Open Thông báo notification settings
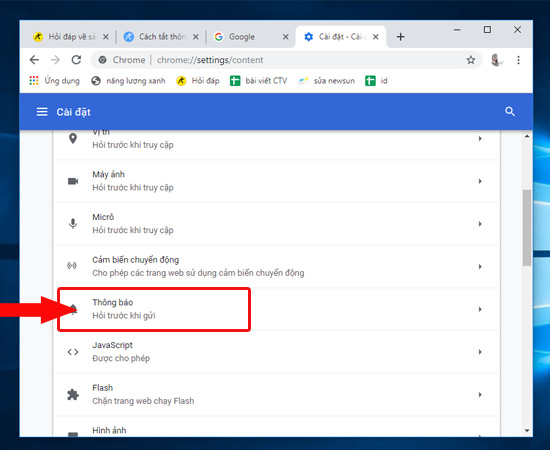This screenshot has height=450, width=550. (x=276, y=309)
